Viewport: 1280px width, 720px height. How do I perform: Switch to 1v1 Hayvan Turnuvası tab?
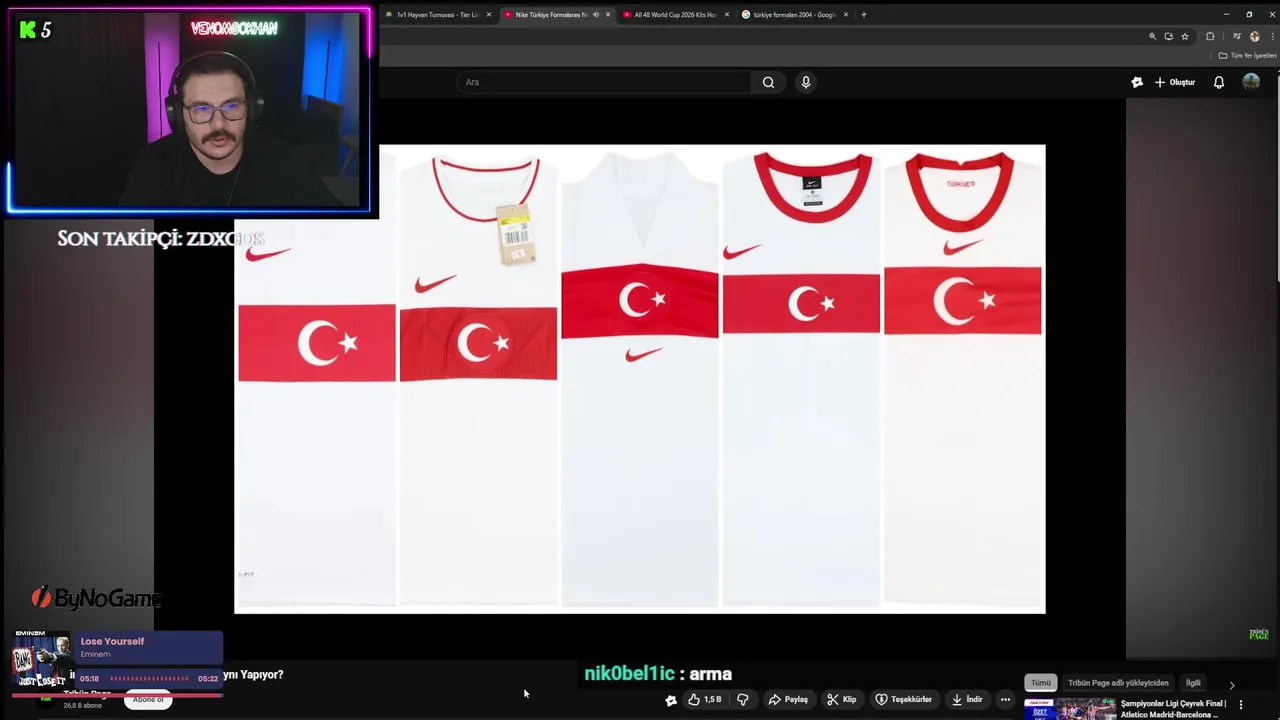(437, 14)
